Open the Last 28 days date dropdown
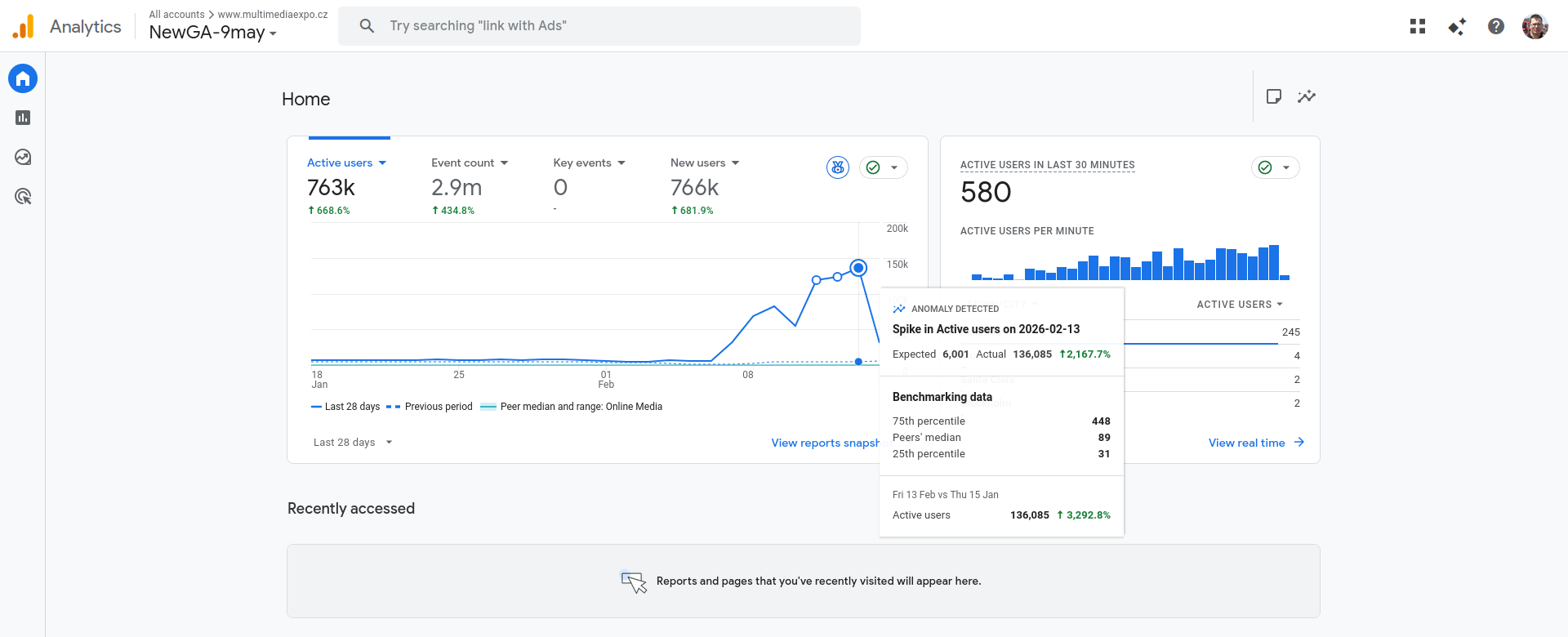The height and width of the screenshot is (637, 1568). point(353,443)
